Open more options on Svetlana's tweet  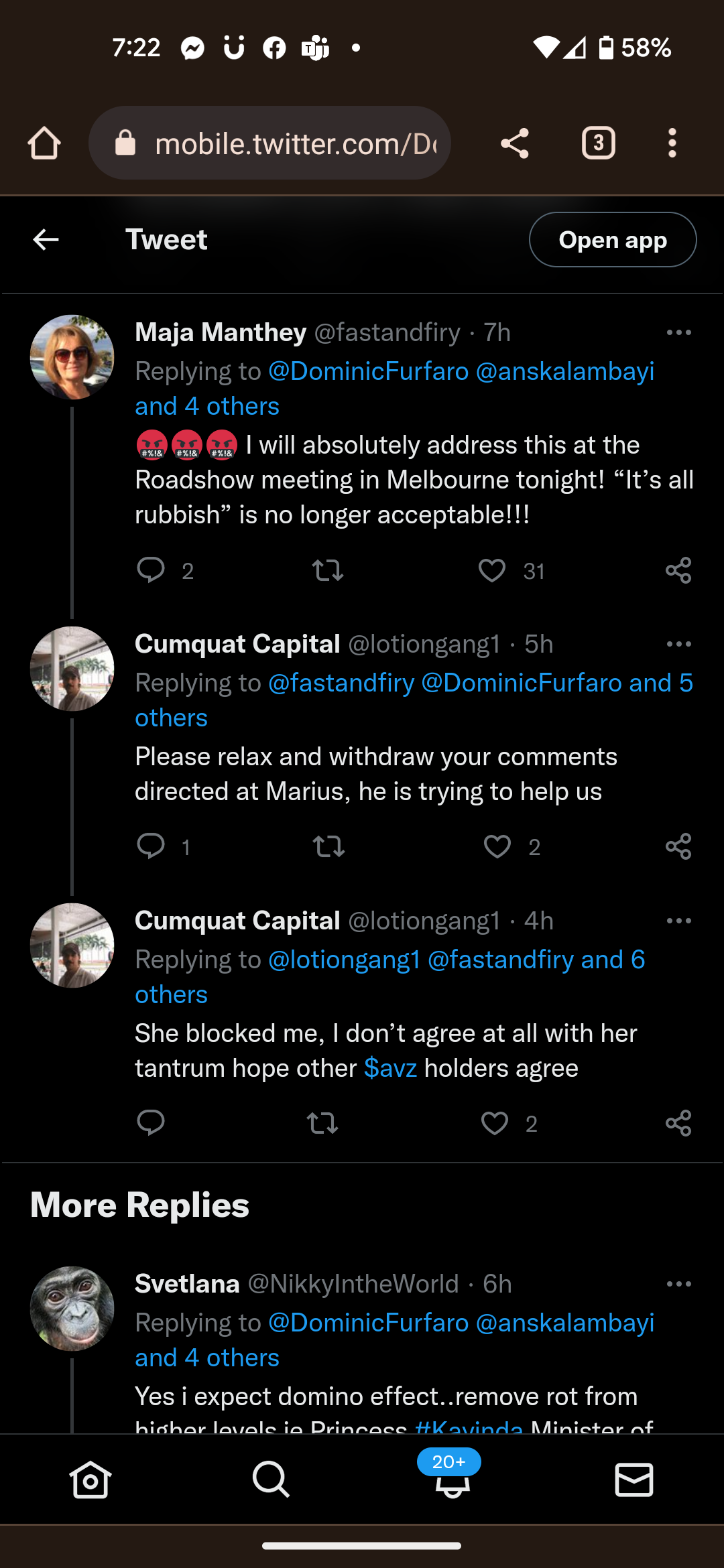[678, 1284]
